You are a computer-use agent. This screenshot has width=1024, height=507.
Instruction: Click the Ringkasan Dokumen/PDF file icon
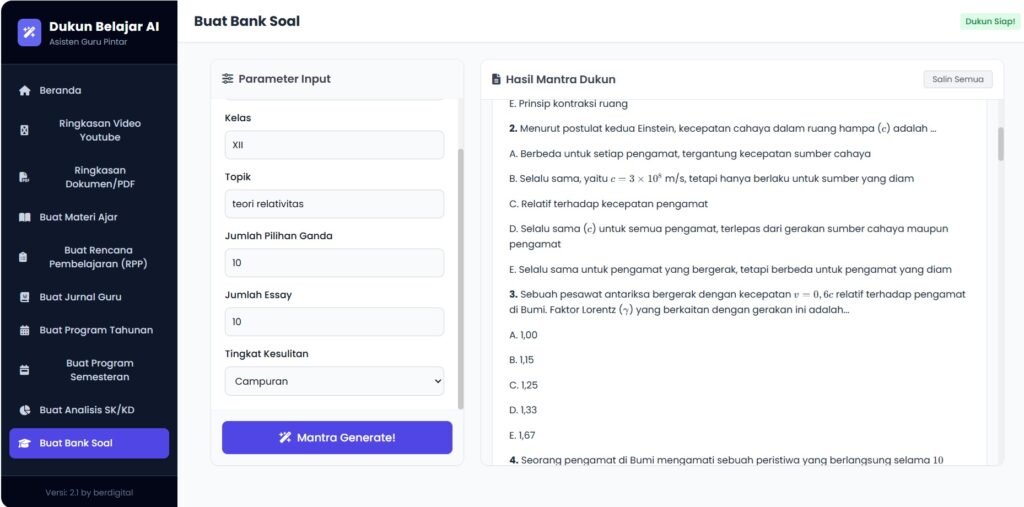click(x=25, y=177)
